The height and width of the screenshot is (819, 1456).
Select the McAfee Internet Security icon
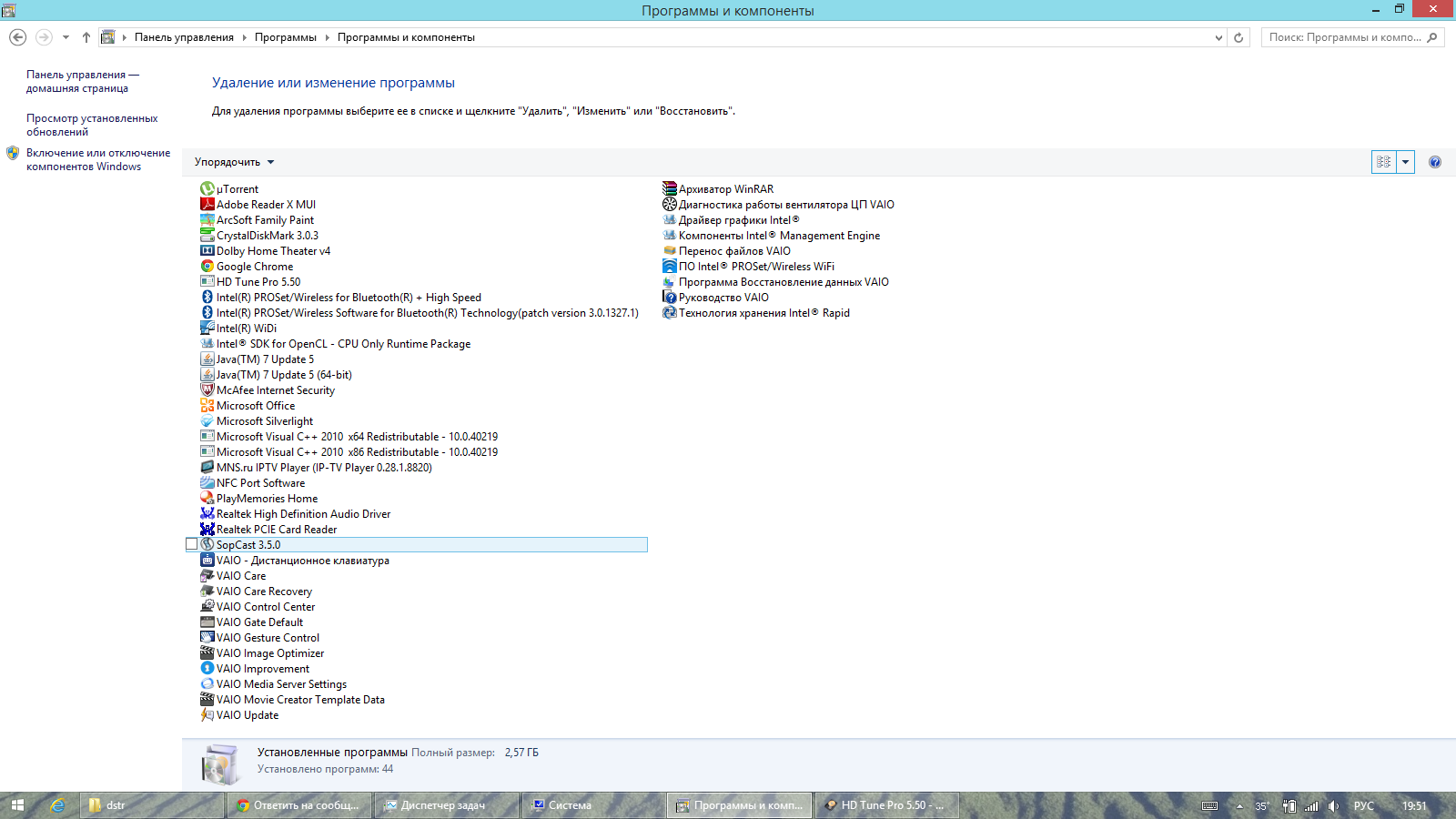click(207, 390)
